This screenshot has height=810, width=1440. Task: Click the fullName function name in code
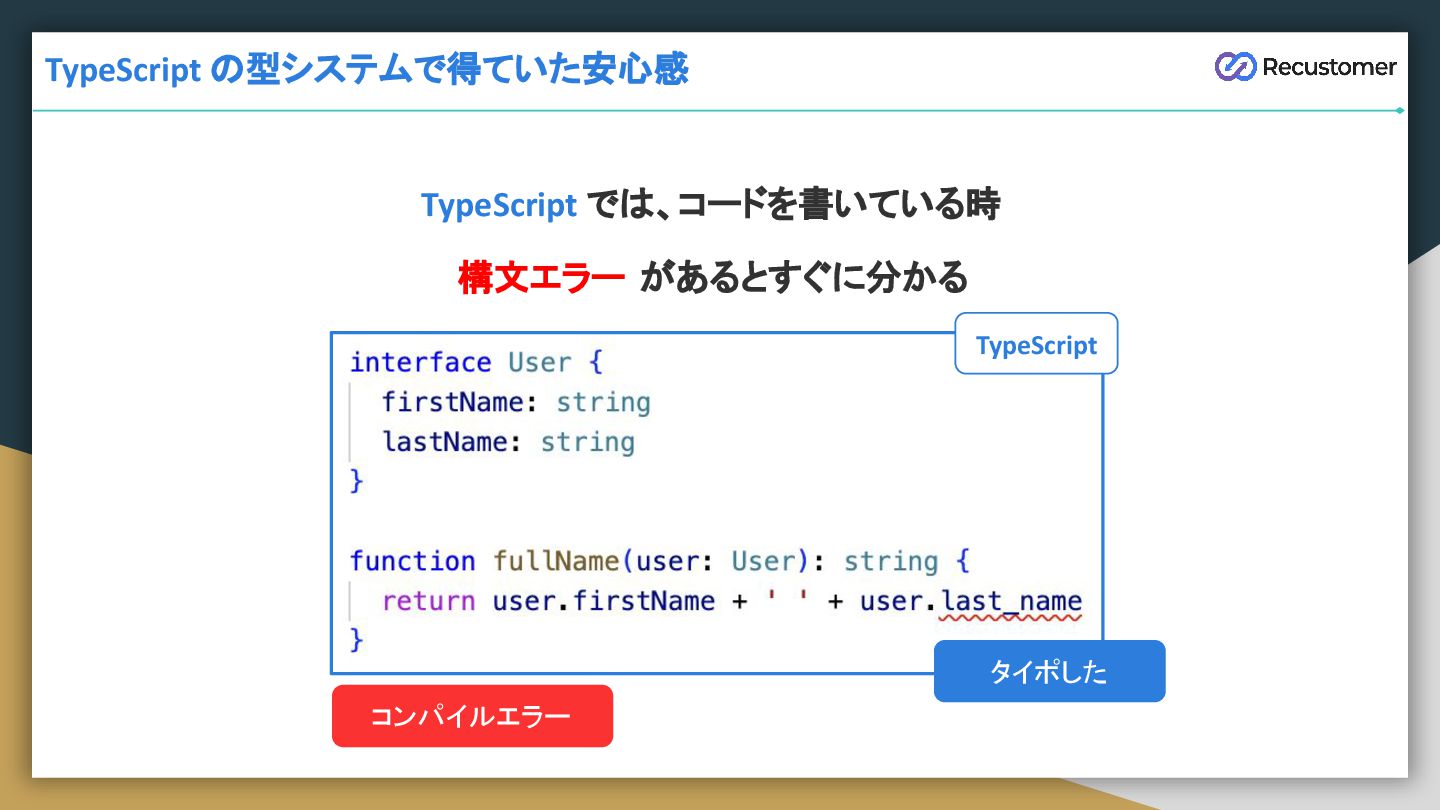point(556,561)
